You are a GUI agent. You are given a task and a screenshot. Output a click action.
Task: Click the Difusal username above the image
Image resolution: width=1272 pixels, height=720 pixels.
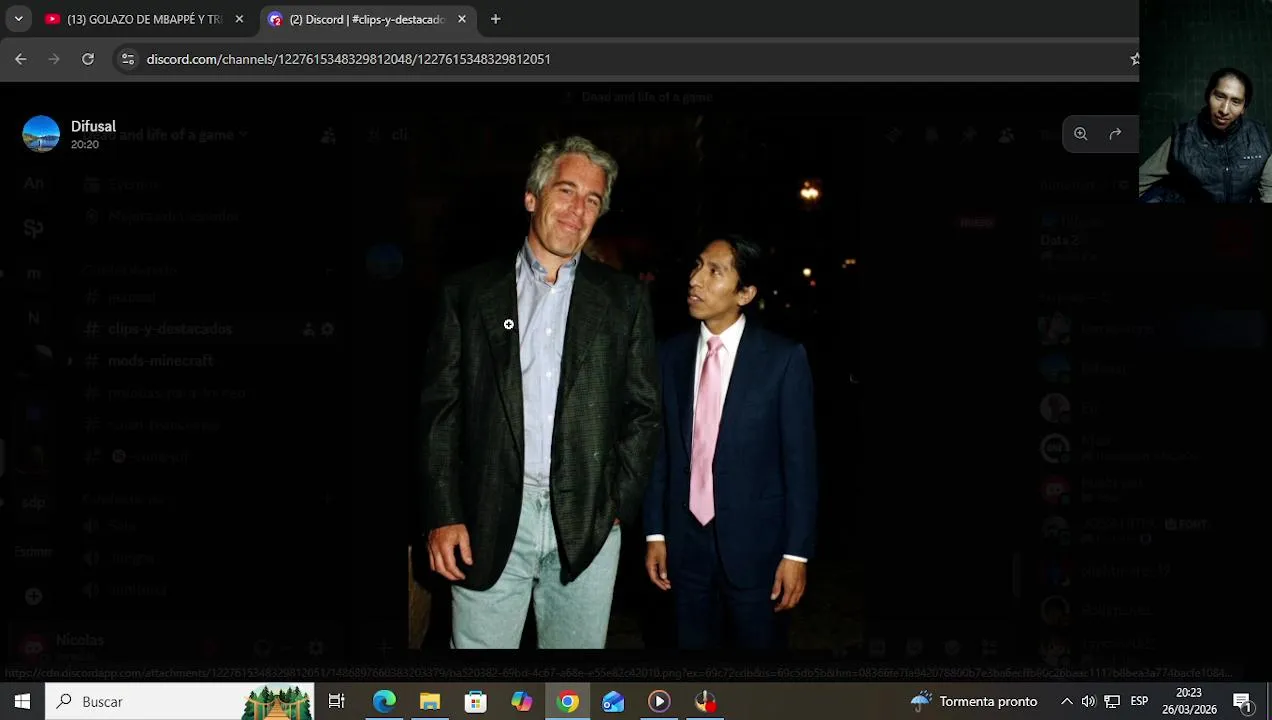(93, 126)
